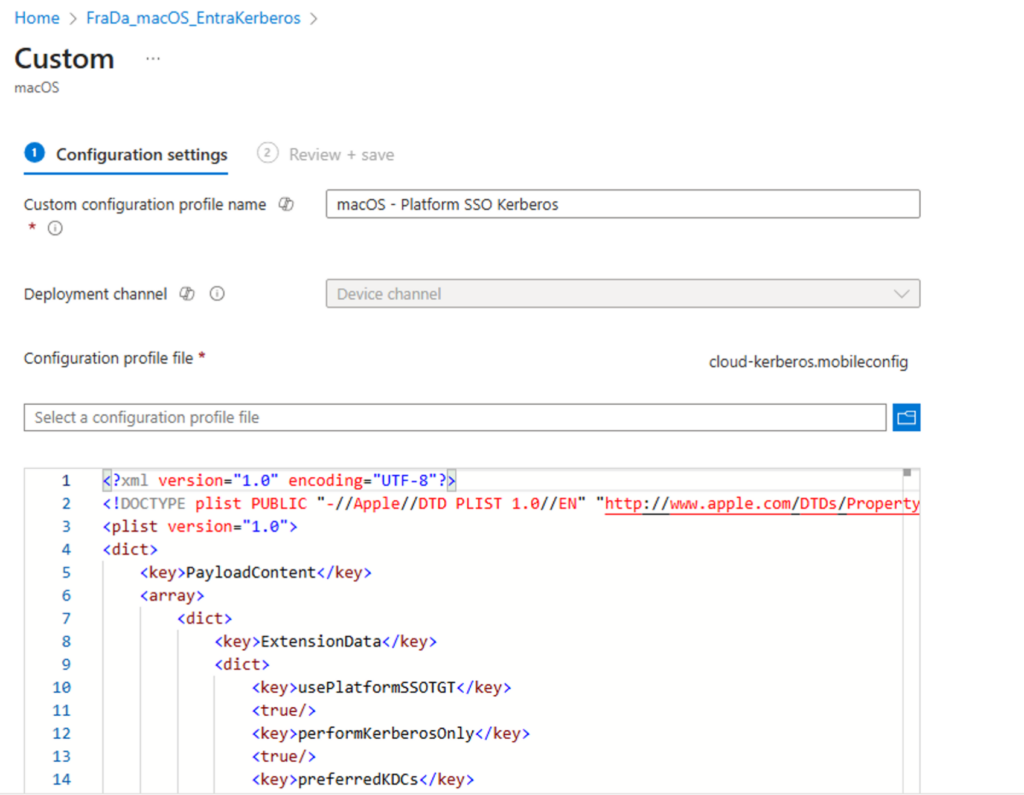The width and height of the screenshot is (1024, 795).
Task: Open the Deployment channel dropdown
Action: click(622, 294)
